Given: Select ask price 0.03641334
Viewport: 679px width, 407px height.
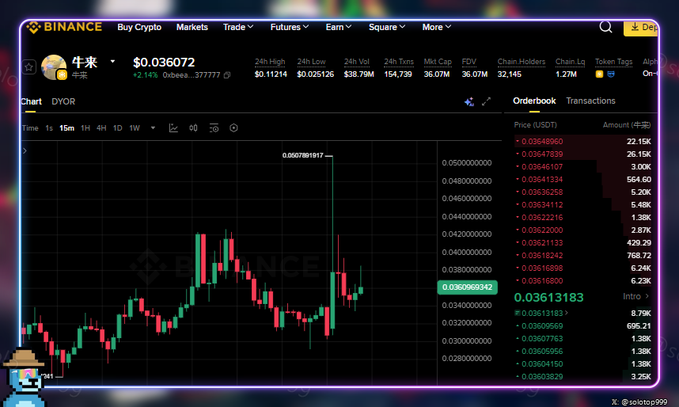Looking at the screenshot, I should tap(542, 179).
